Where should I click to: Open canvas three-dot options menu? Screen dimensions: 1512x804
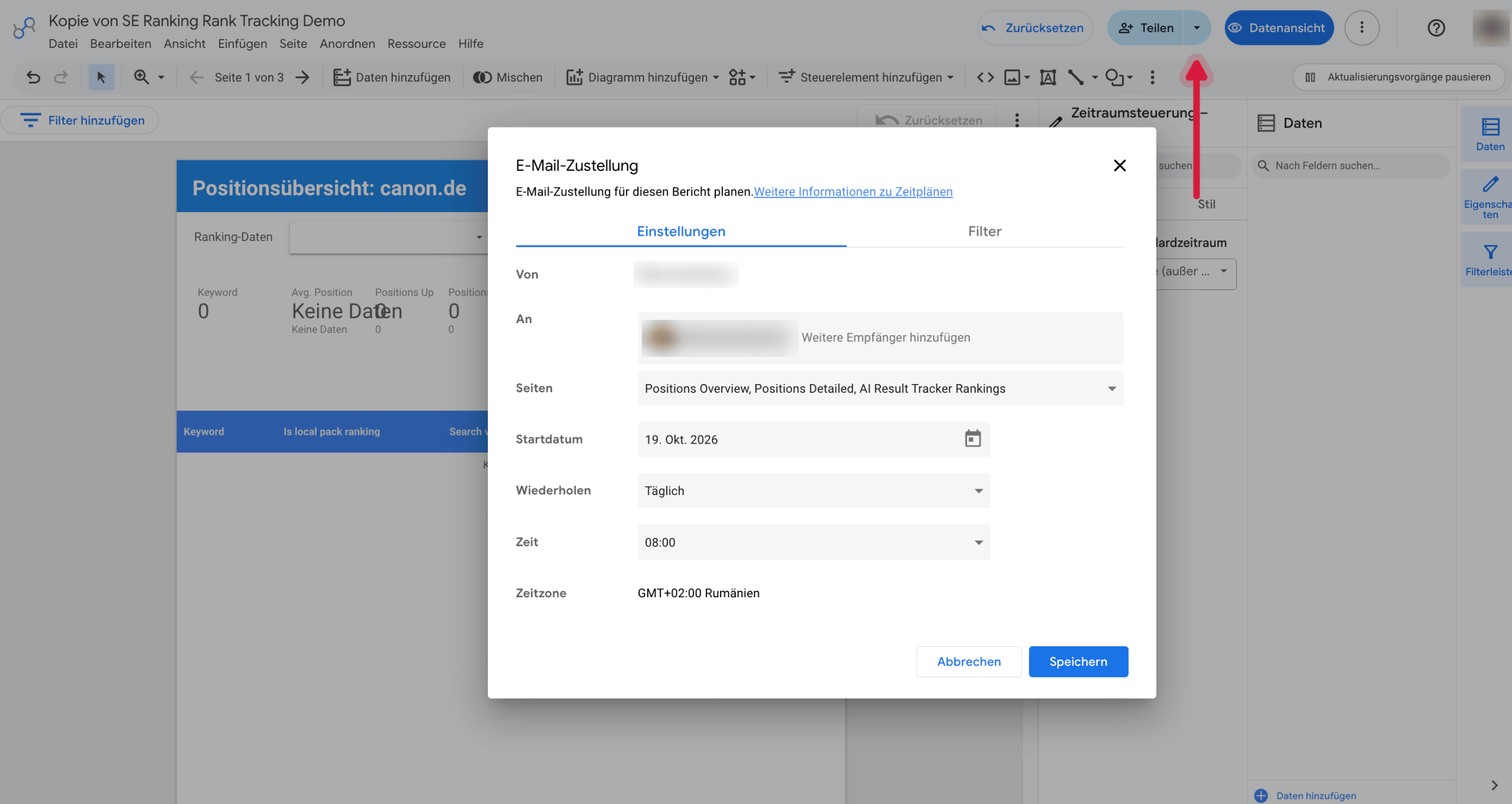pos(1017,120)
